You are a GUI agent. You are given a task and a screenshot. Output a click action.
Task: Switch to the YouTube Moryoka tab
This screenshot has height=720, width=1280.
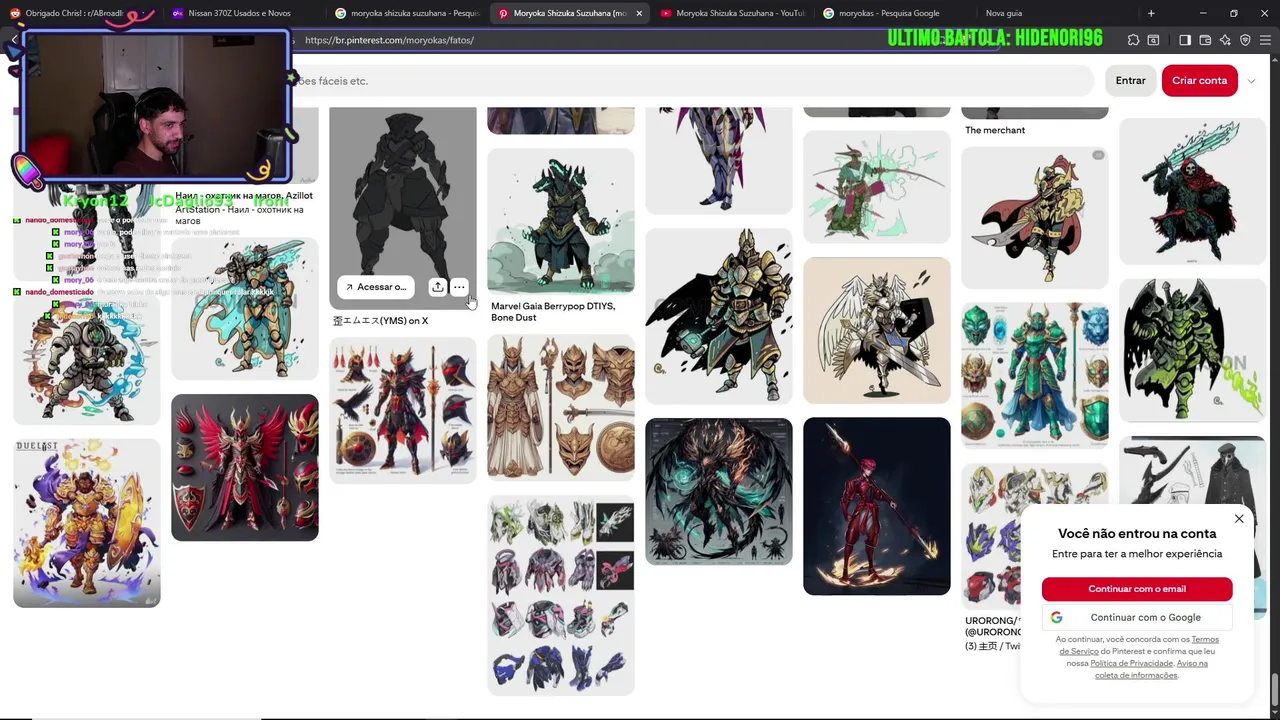(x=733, y=13)
